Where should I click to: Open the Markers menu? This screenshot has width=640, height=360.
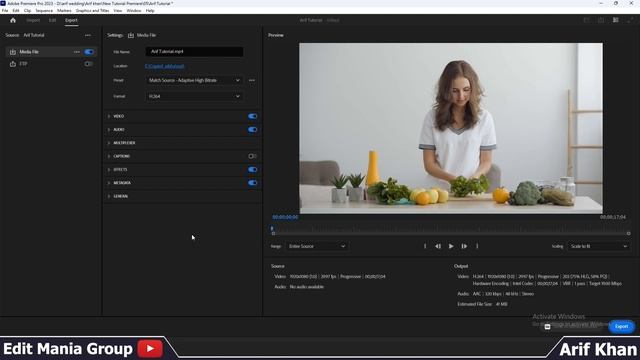64,11
